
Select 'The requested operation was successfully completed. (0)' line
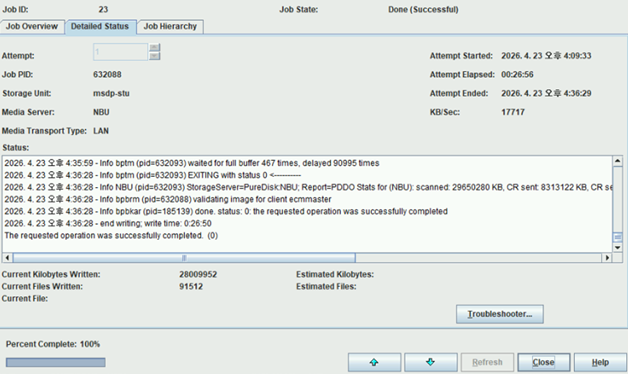pos(111,235)
